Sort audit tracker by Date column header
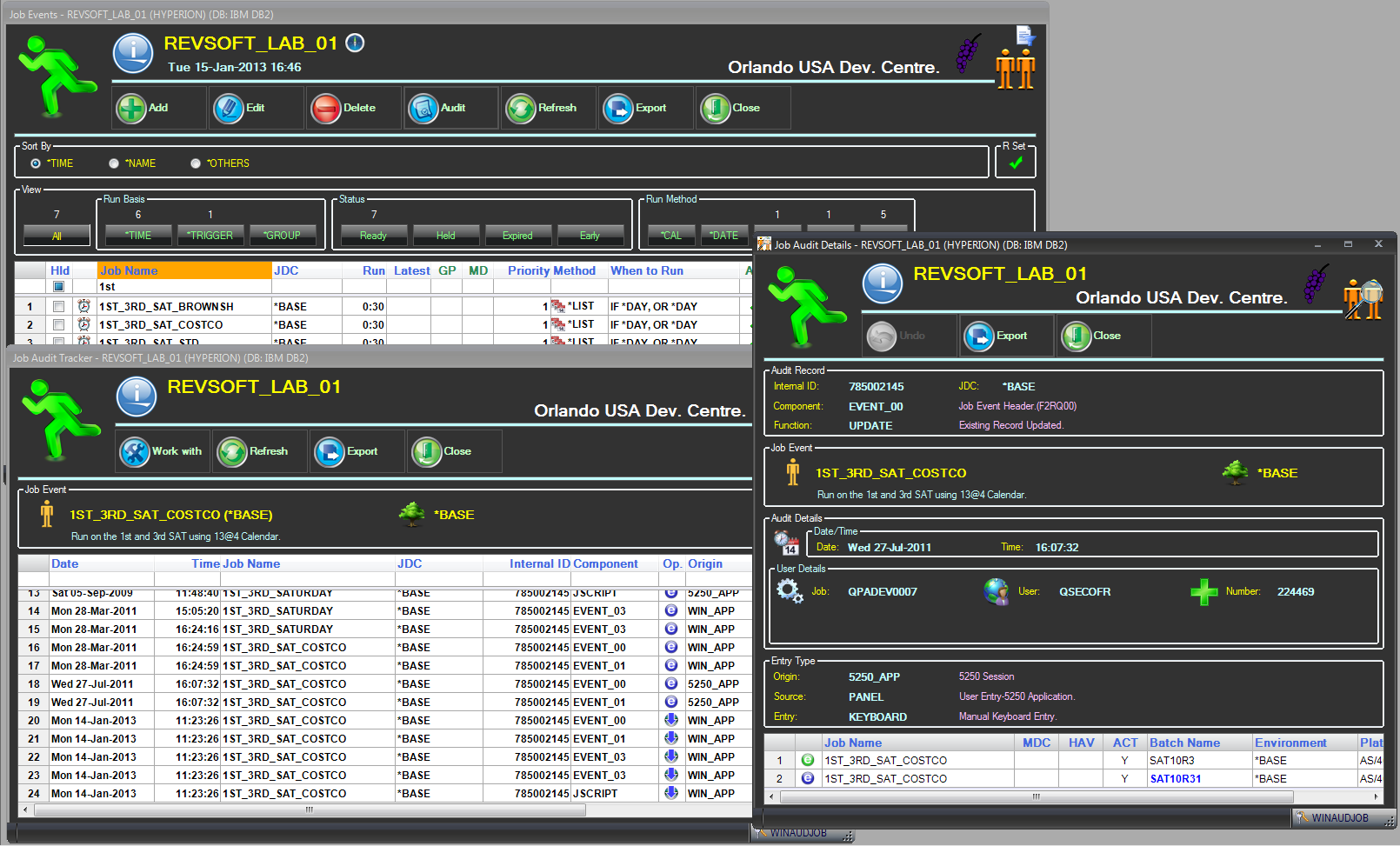Screen dimensions: 1400x846 pyautogui.click(x=65, y=564)
